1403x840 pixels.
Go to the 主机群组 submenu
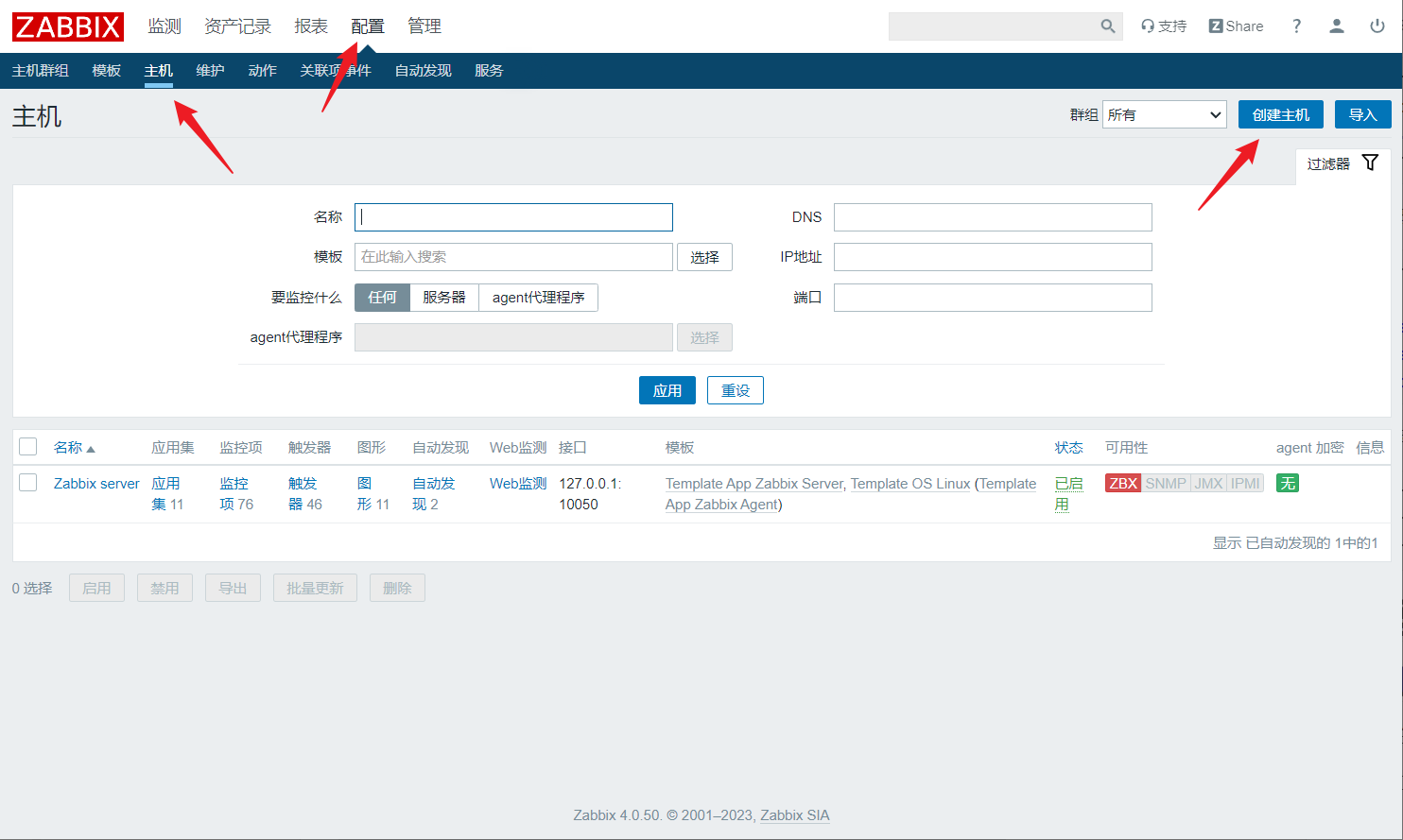tap(41, 71)
